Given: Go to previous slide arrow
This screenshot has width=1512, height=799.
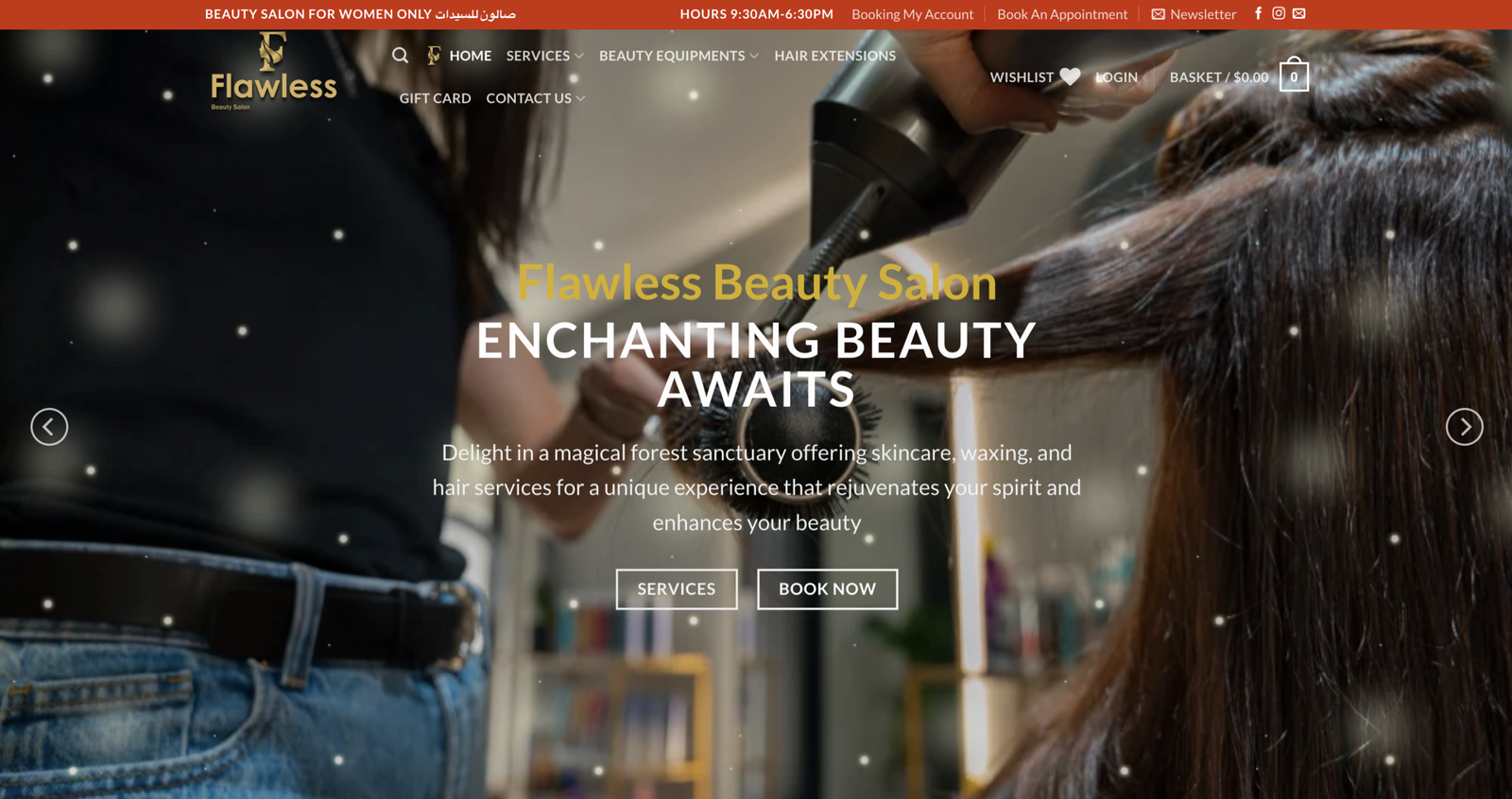Looking at the screenshot, I should click(x=49, y=427).
